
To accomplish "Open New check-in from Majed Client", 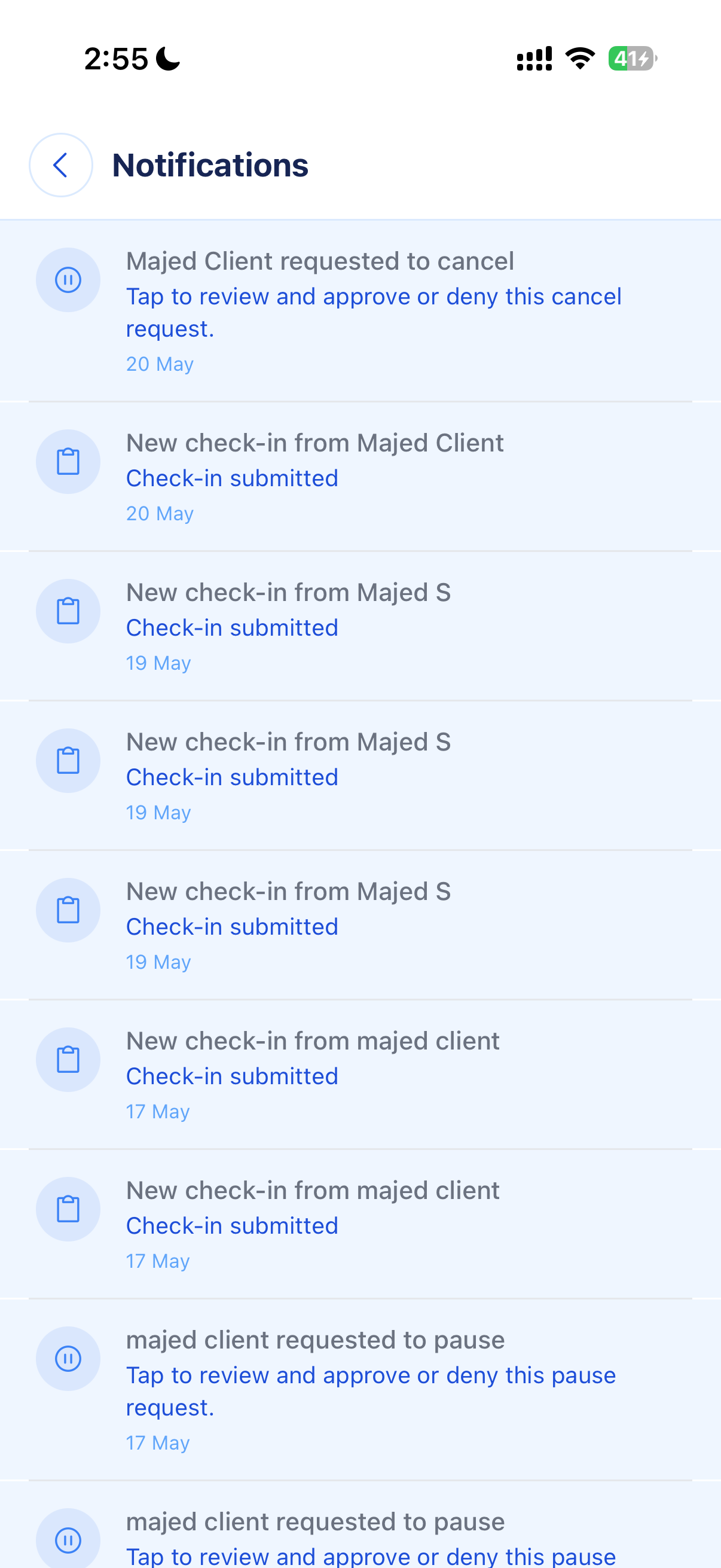I will point(360,477).
